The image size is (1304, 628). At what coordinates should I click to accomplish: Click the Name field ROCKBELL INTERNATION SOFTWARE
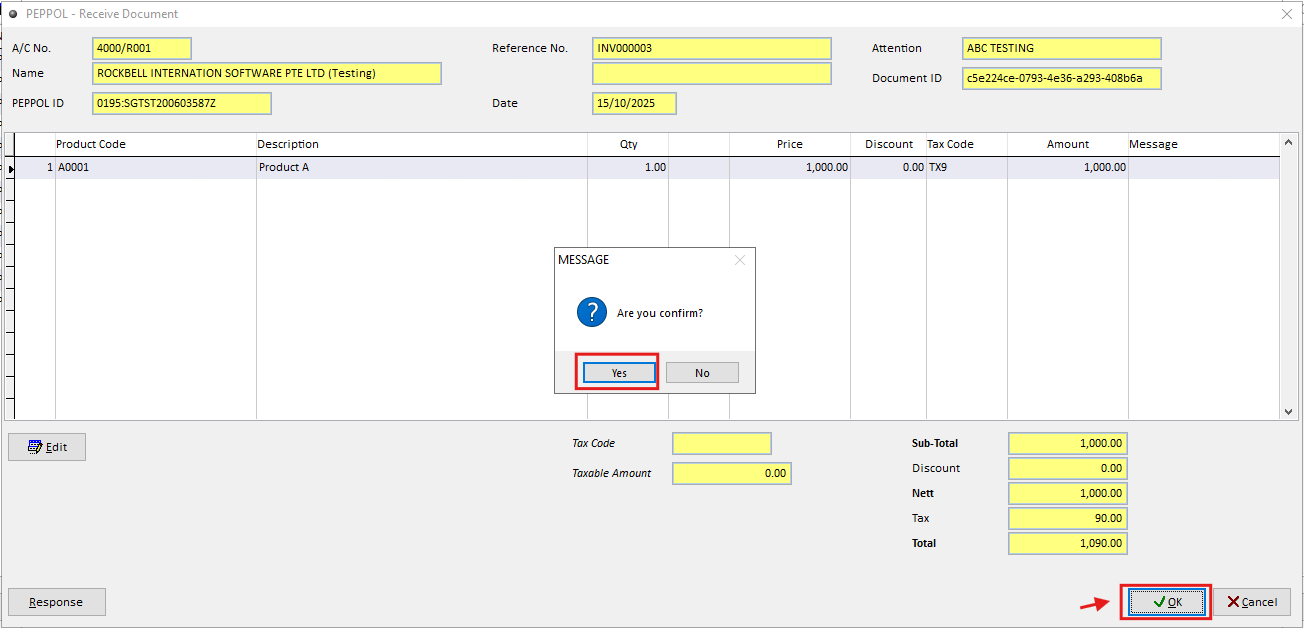pos(267,73)
